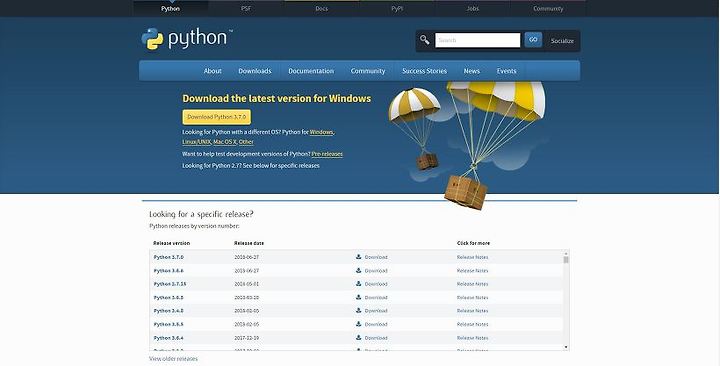Open the Downloads navigation menu

[x=255, y=71]
